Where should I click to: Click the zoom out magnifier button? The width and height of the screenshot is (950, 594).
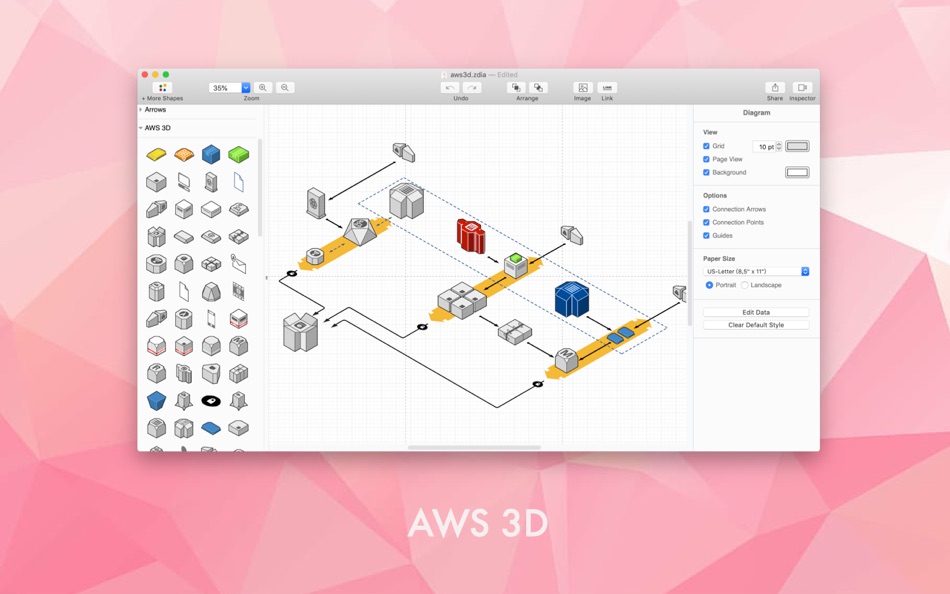pyautogui.click(x=285, y=88)
